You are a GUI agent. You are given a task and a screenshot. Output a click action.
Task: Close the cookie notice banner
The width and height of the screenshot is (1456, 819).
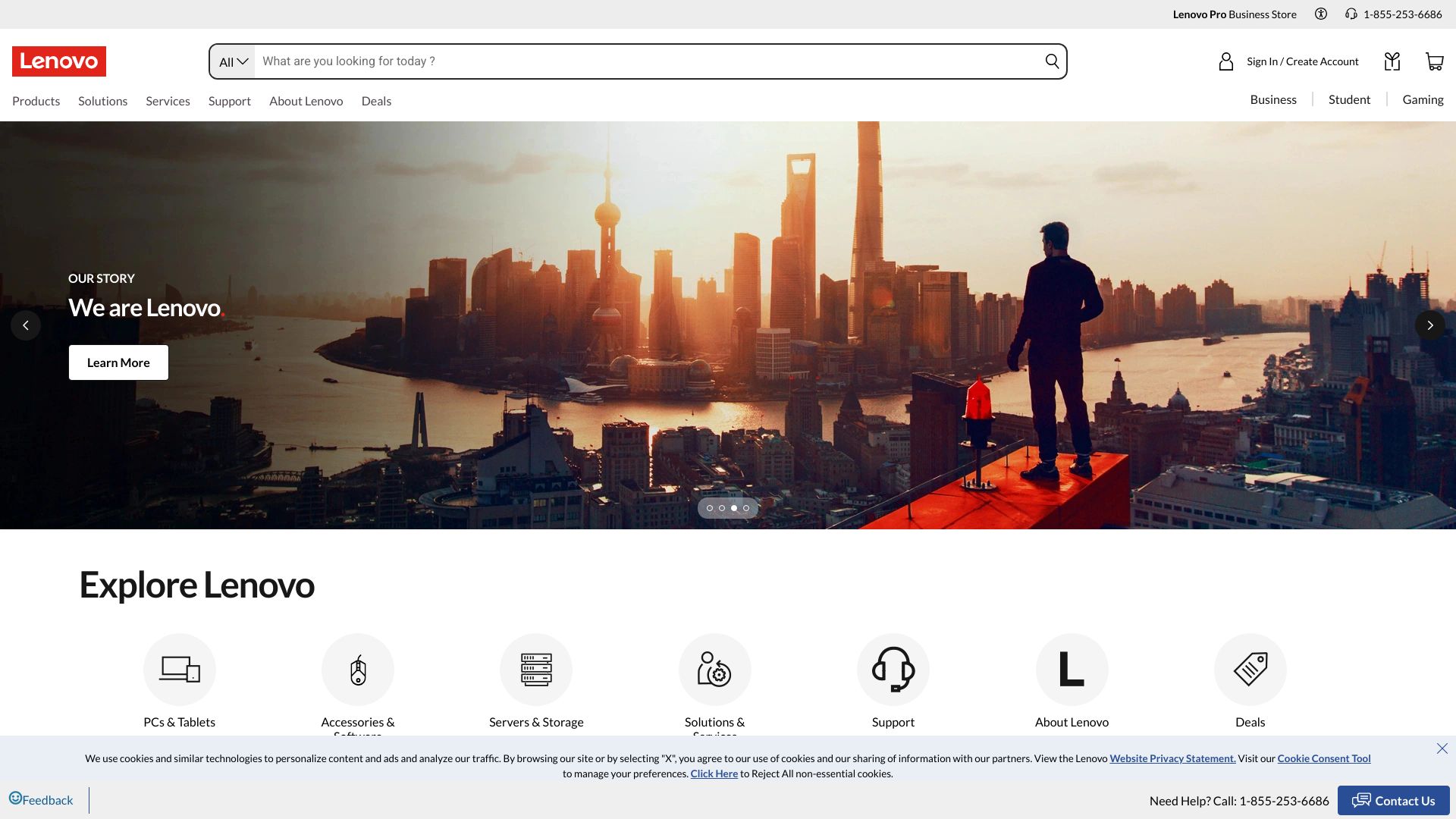coord(1442,748)
